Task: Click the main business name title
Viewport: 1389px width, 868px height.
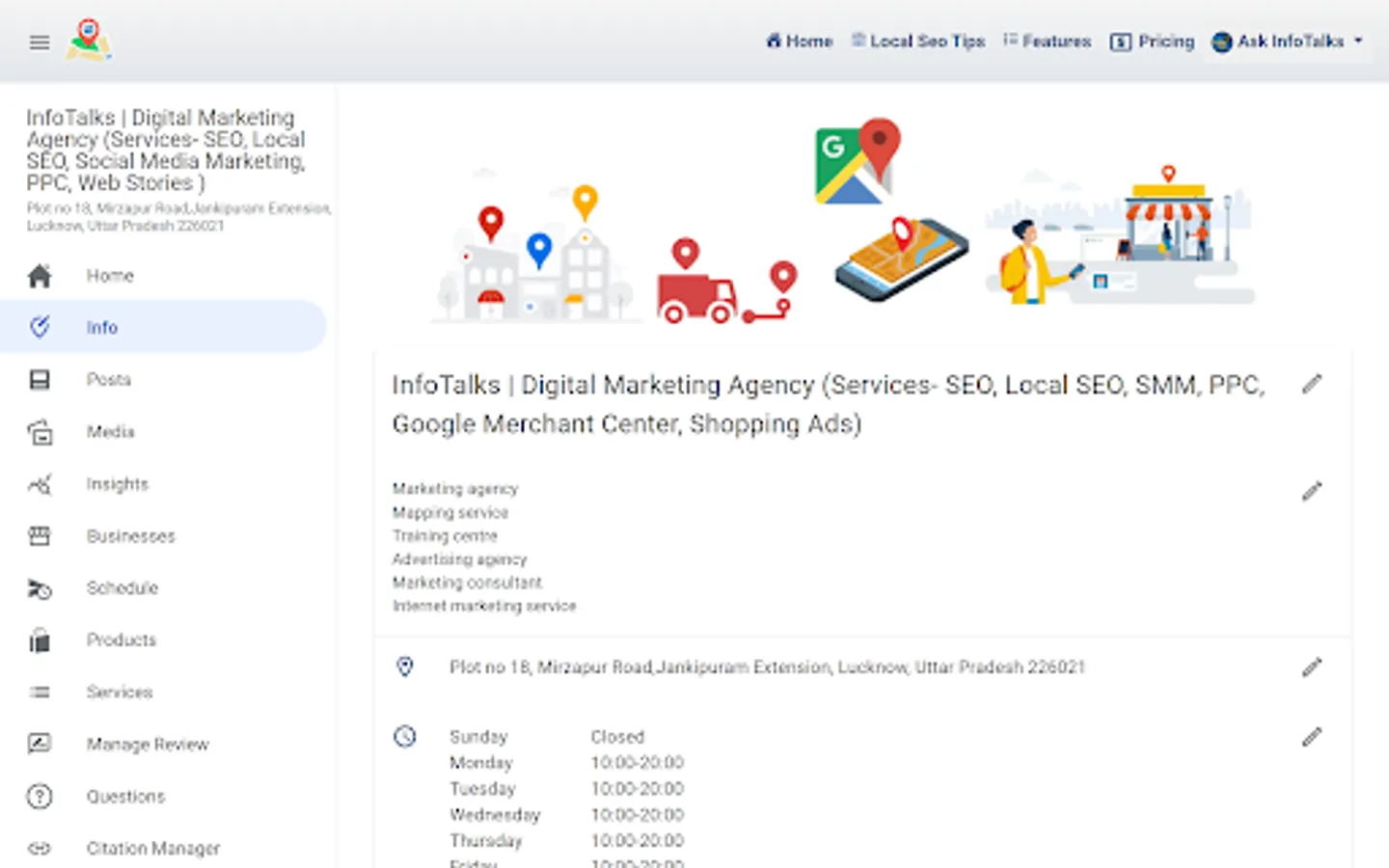Action: [x=828, y=404]
